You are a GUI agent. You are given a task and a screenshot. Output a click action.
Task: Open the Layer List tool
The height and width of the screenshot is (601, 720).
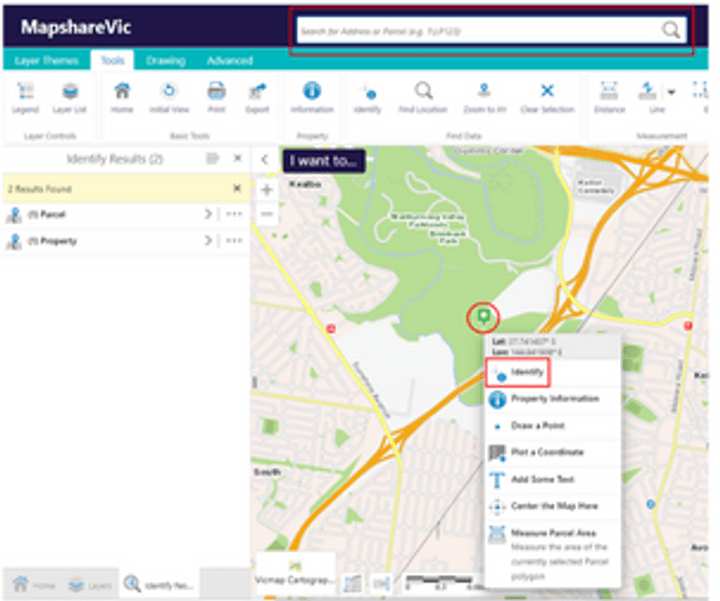(69, 97)
